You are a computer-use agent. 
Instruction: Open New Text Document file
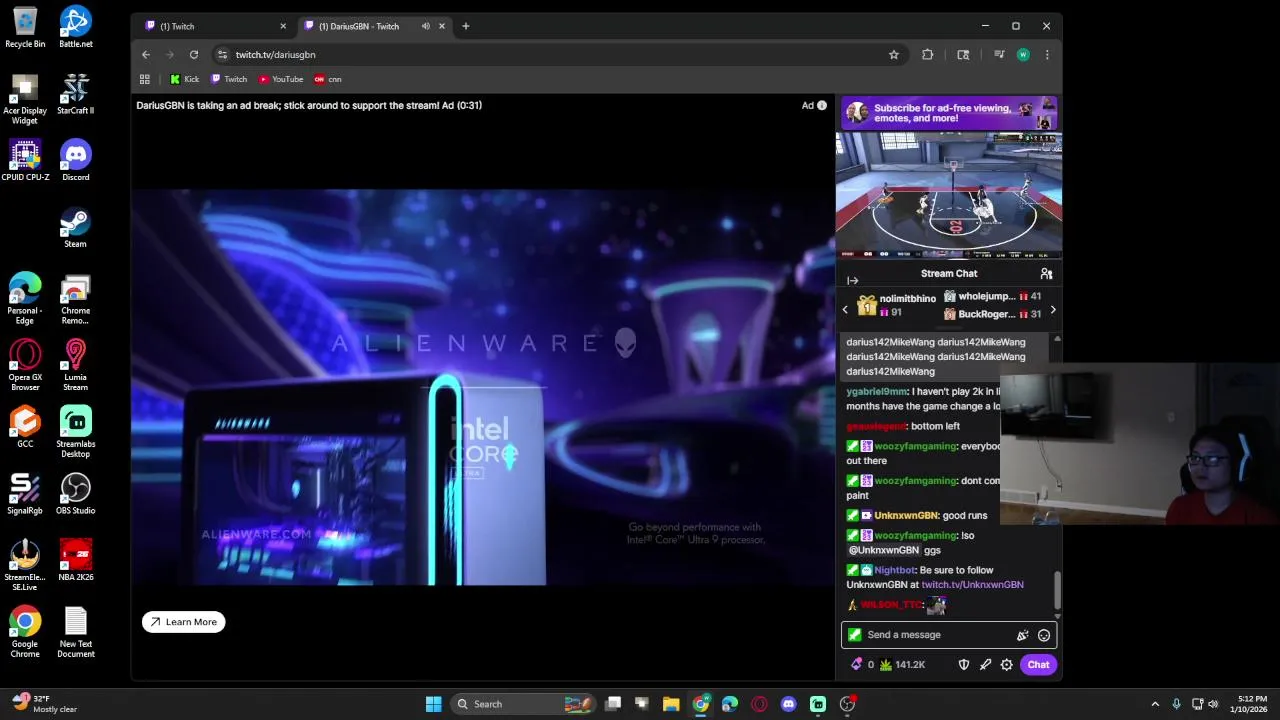[x=75, y=632]
